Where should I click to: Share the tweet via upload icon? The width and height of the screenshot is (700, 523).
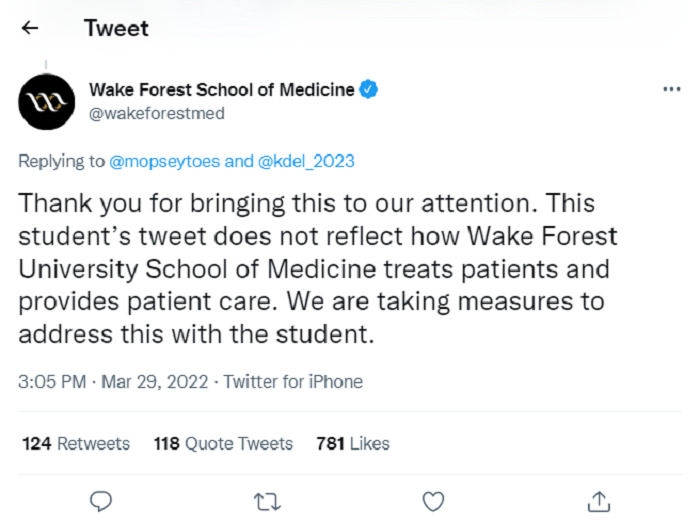click(x=599, y=501)
